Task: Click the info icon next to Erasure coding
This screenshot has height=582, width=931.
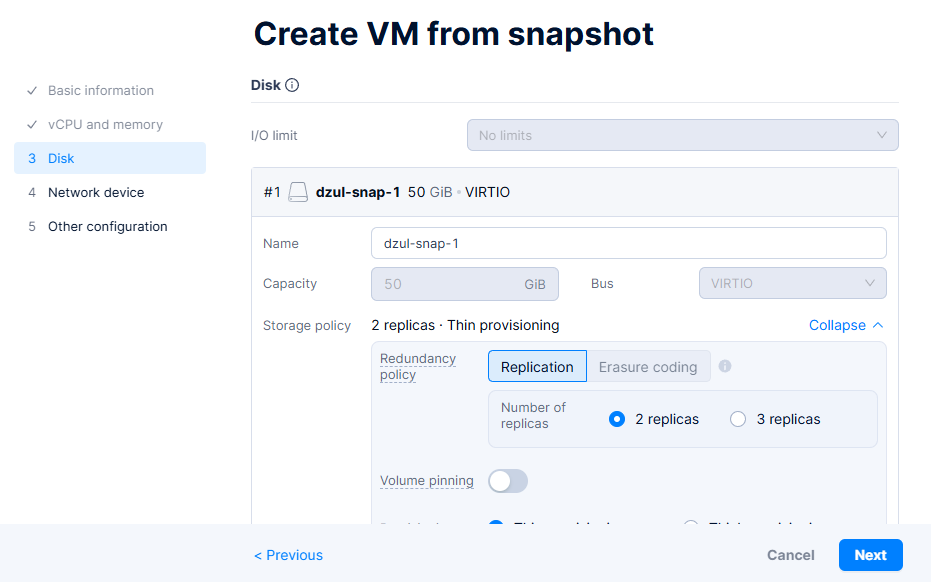Action: tap(725, 366)
